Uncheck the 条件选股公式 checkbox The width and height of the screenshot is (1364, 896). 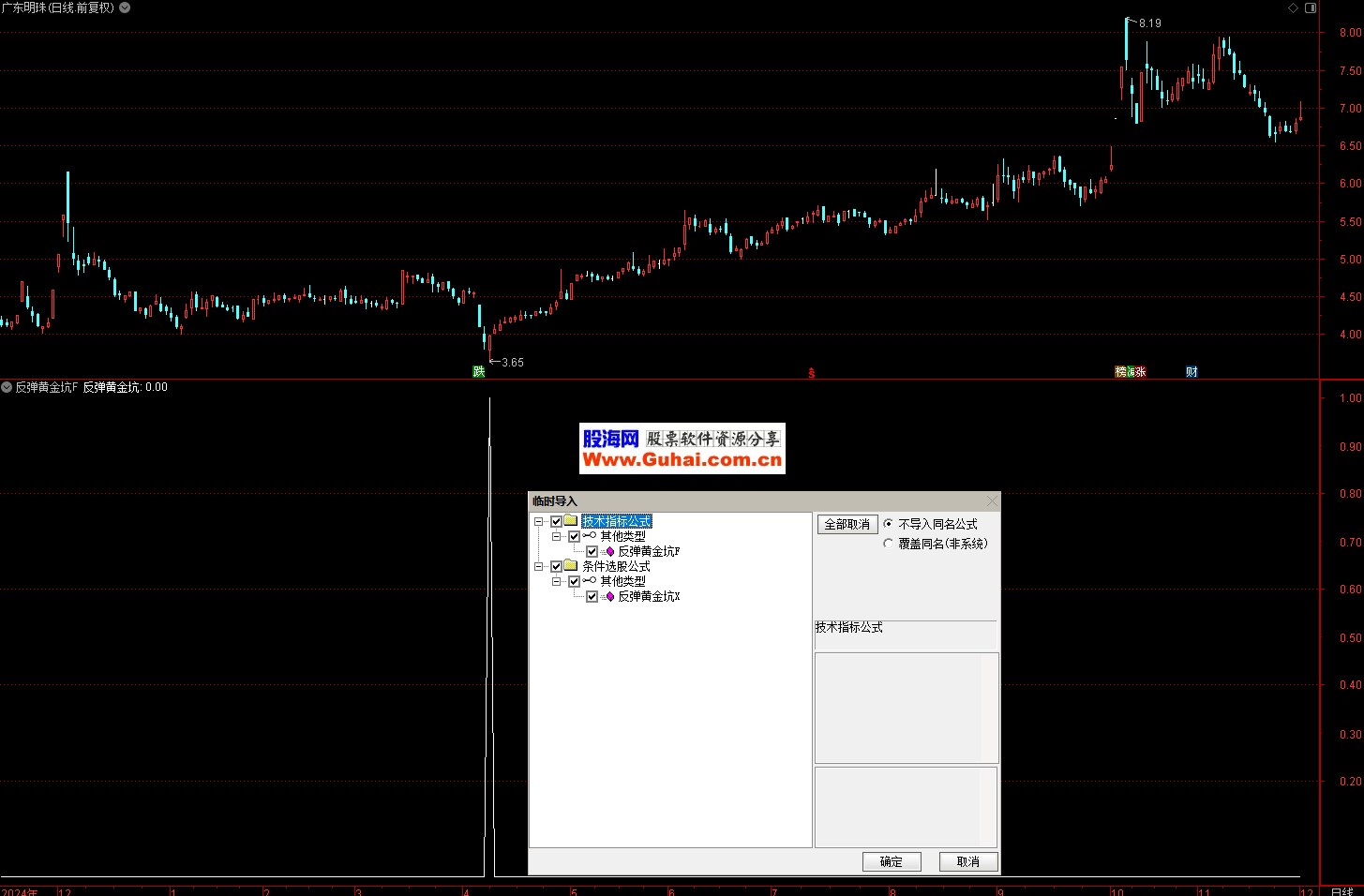pyautogui.click(x=557, y=566)
